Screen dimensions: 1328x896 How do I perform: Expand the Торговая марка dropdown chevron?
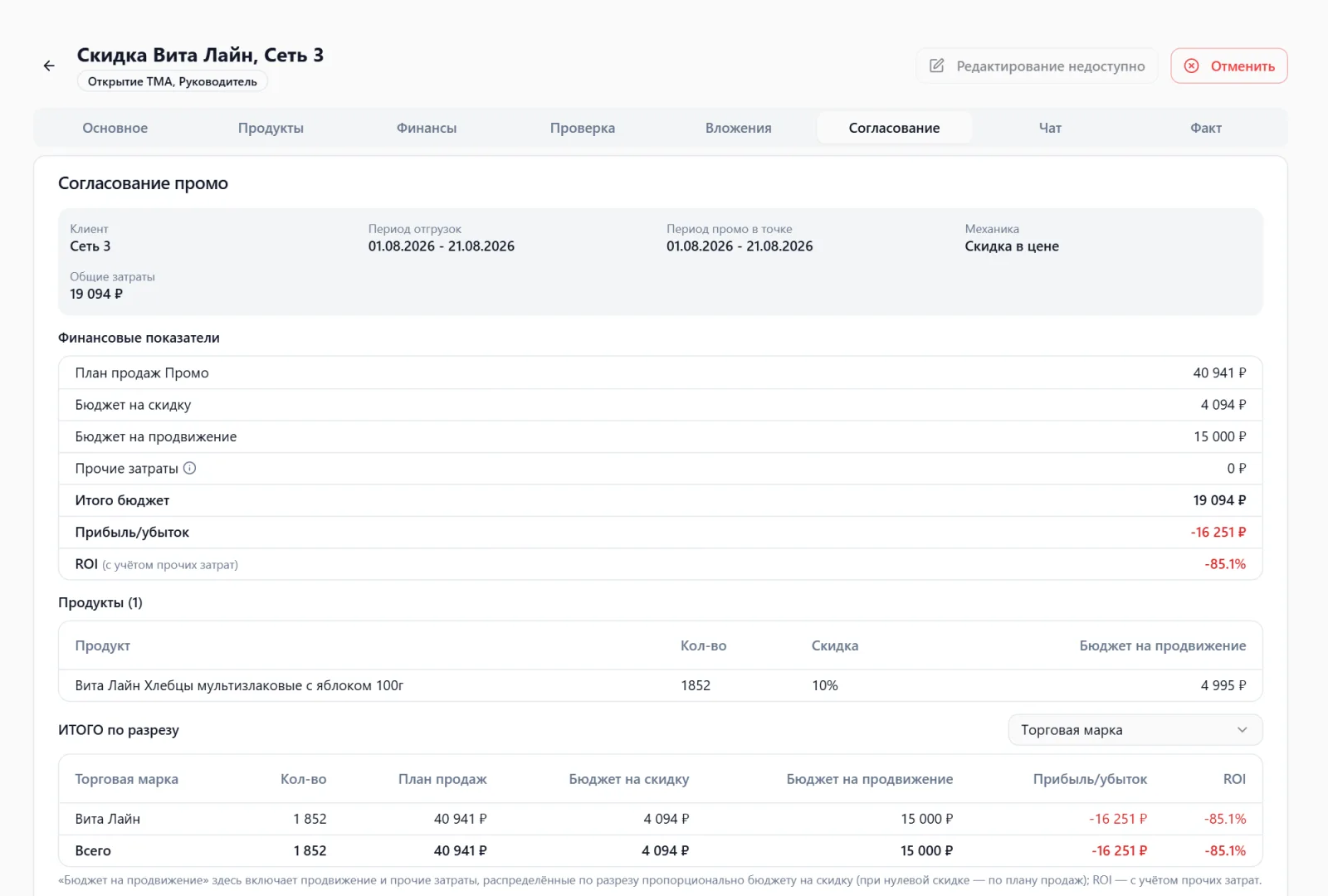1242,730
